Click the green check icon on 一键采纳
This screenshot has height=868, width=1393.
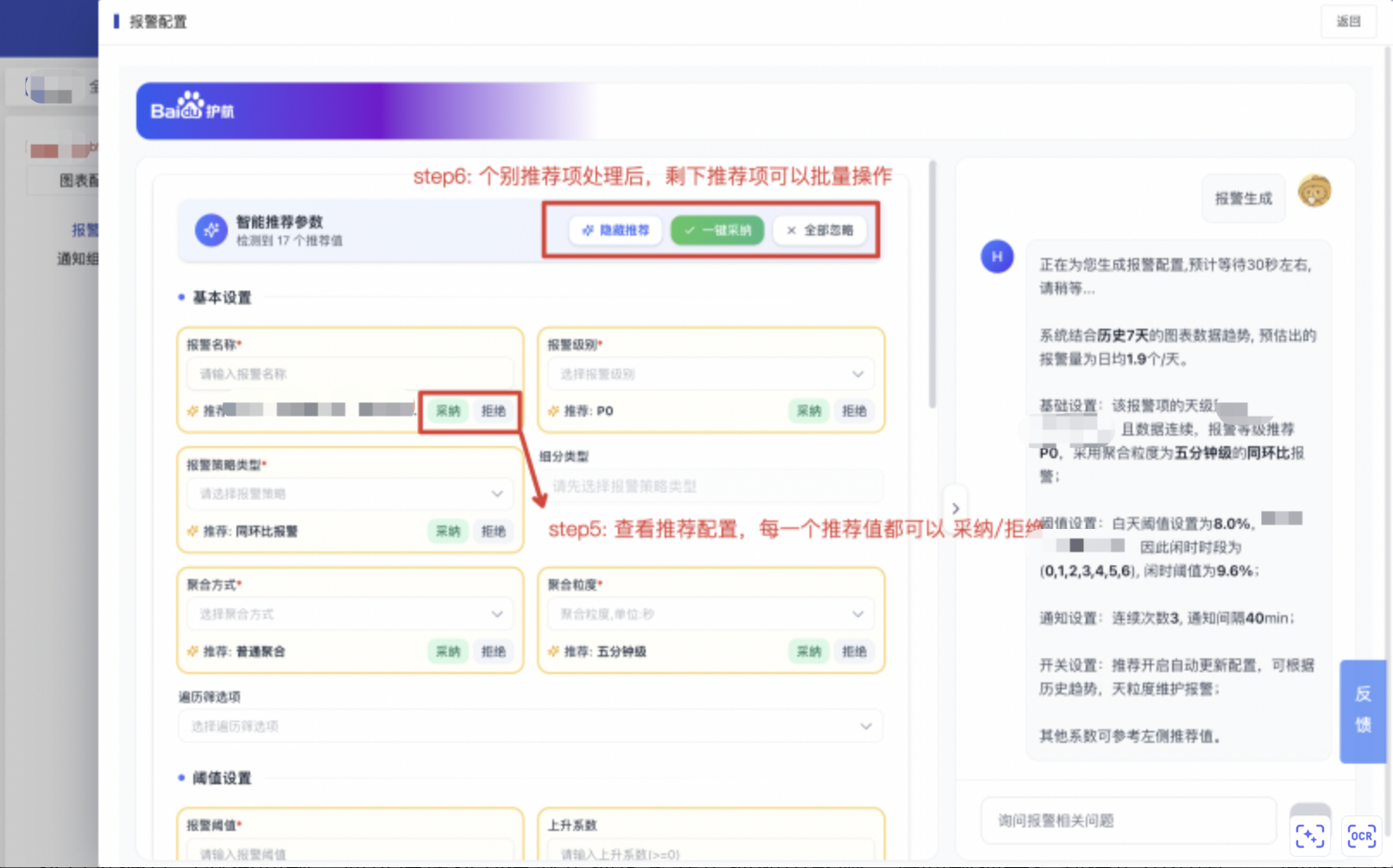point(689,230)
